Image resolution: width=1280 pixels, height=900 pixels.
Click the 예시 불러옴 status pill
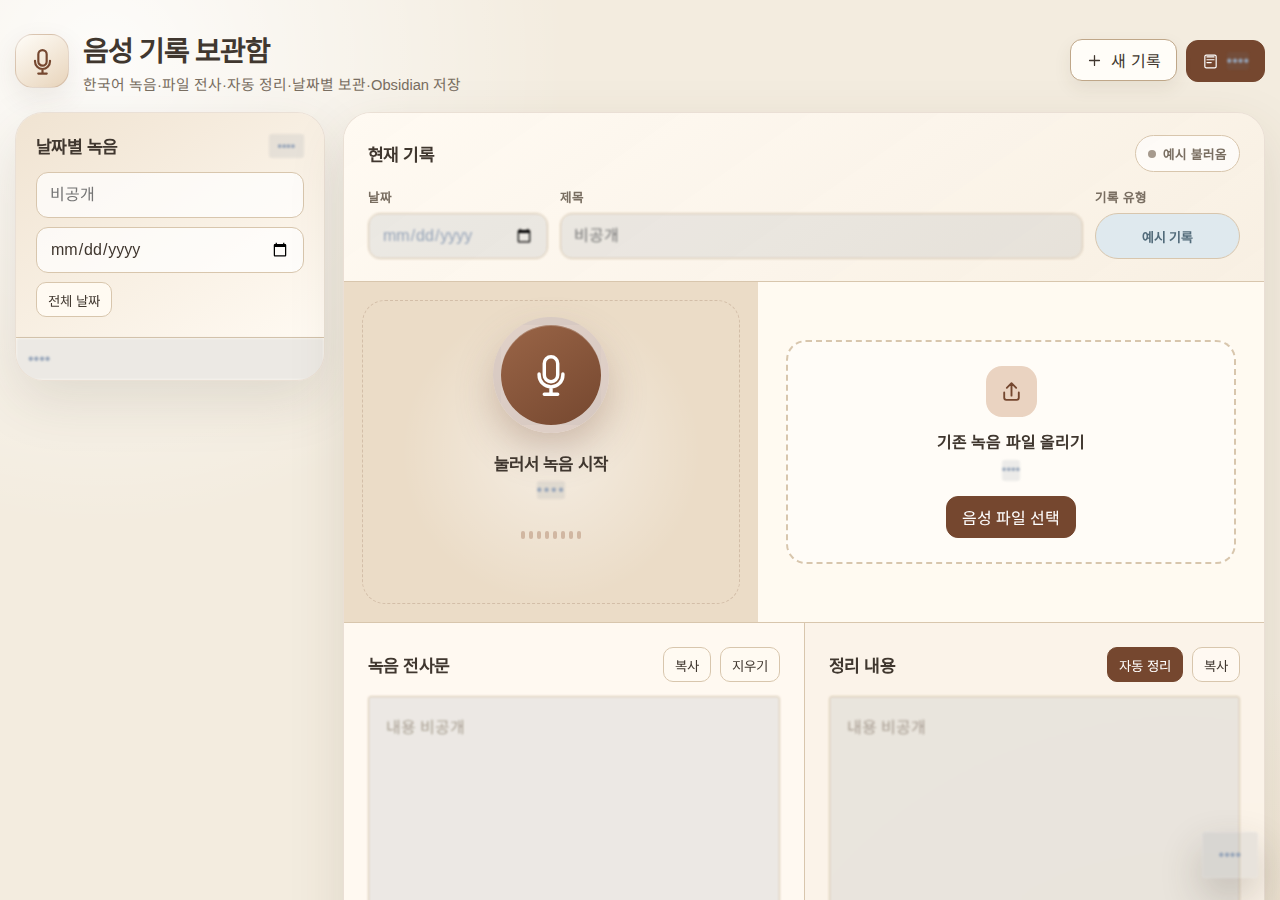point(1187,154)
